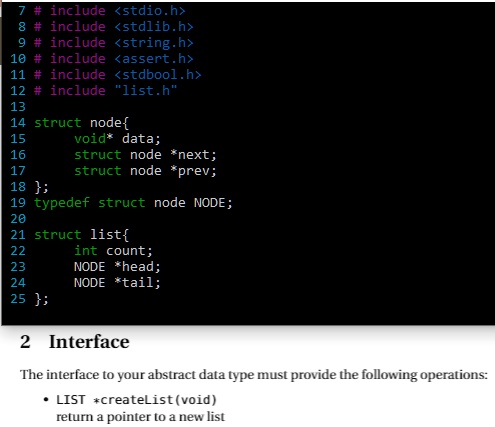The width and height of the screenshot is (495, 427).
Task: Click the 'int count;' member line
Action: [113, 251]
